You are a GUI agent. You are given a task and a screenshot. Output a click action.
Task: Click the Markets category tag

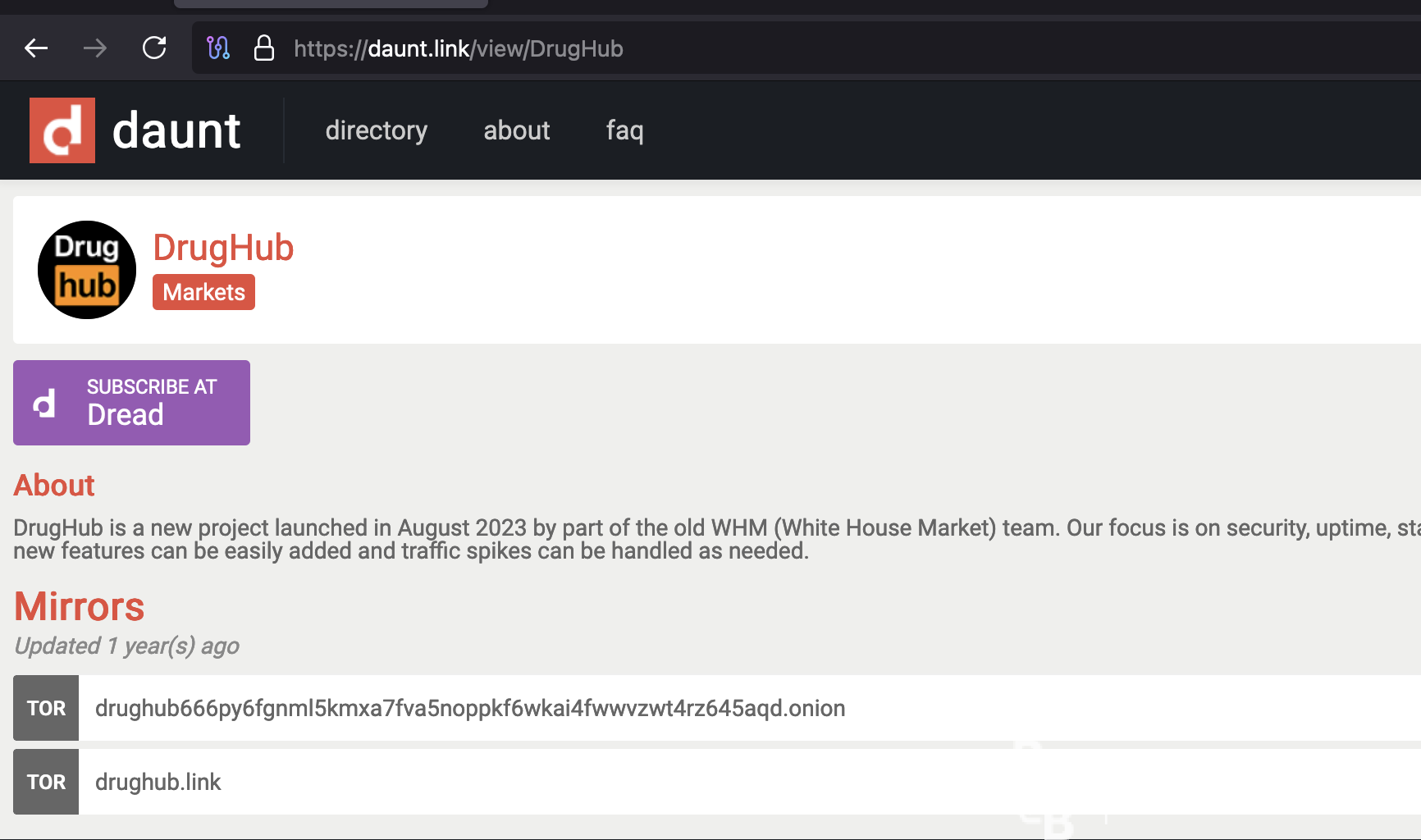[x=203, y=292]
